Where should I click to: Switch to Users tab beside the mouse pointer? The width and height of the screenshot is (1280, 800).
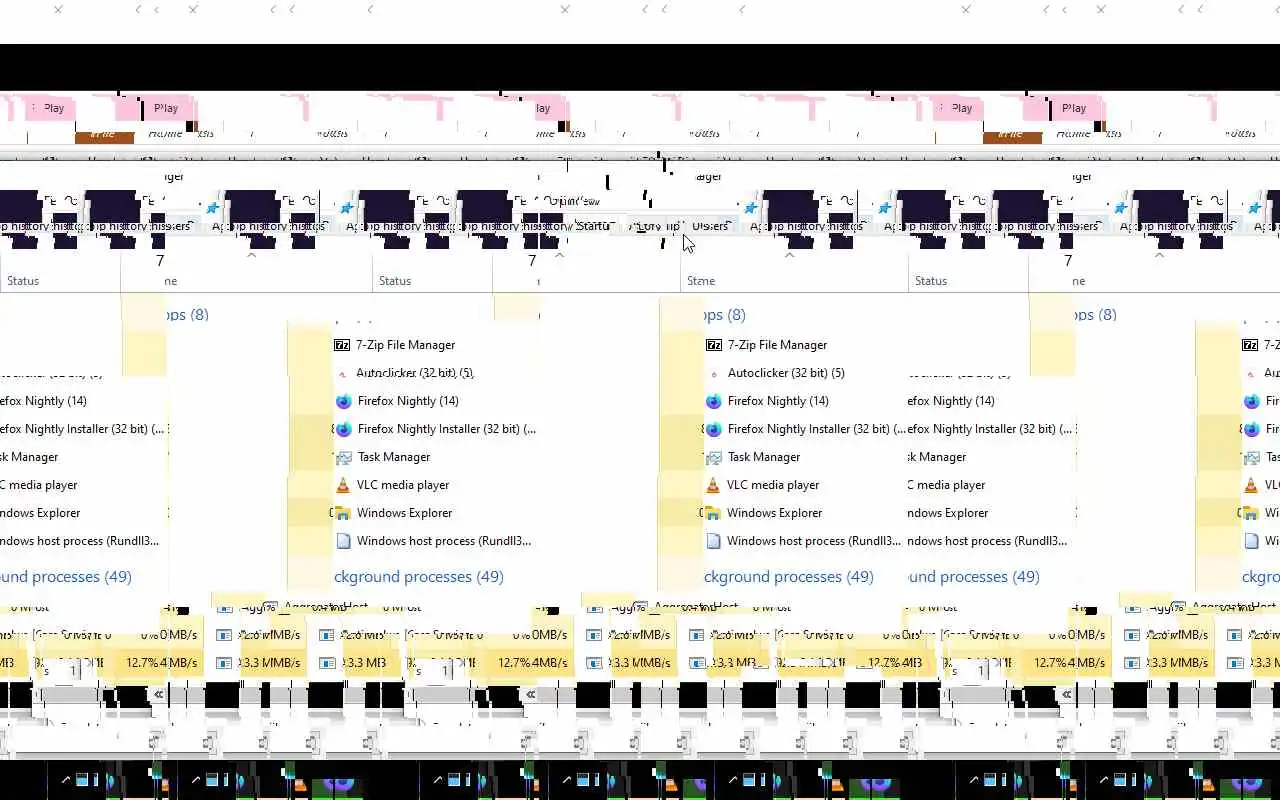(x=710, y=226)
